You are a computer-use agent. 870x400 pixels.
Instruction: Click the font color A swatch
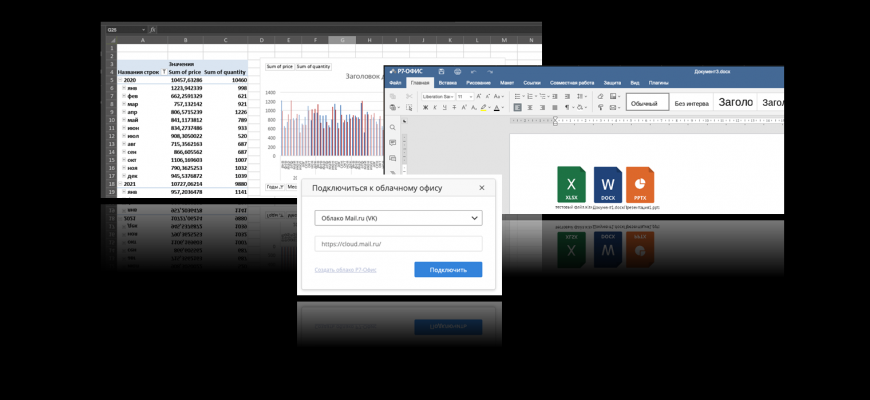497,108
